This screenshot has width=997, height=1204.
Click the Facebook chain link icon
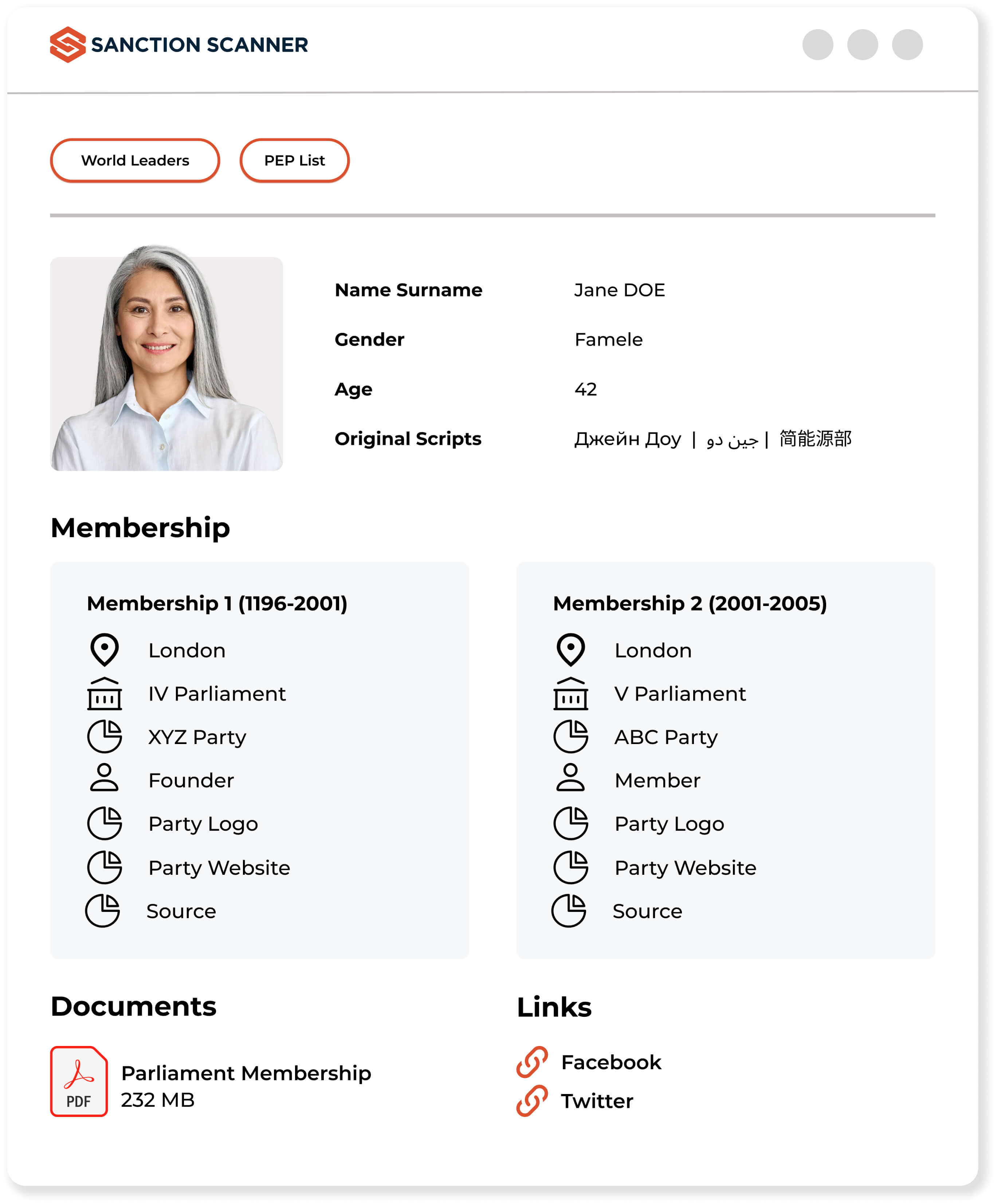531,1062
